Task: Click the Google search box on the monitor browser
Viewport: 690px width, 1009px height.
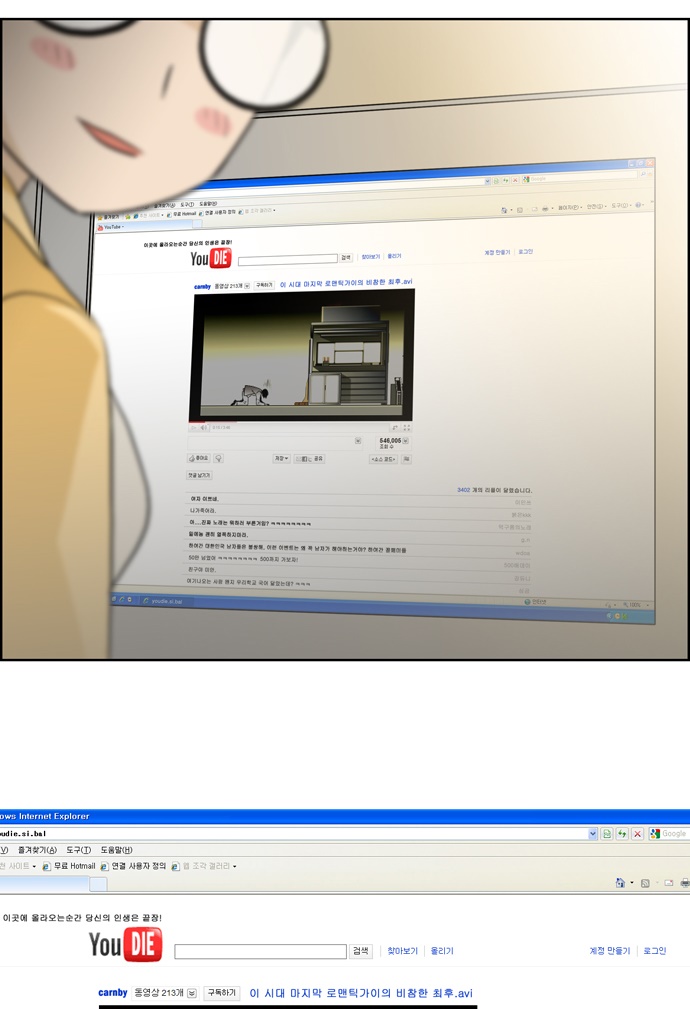Action: (x=579, y=177)
